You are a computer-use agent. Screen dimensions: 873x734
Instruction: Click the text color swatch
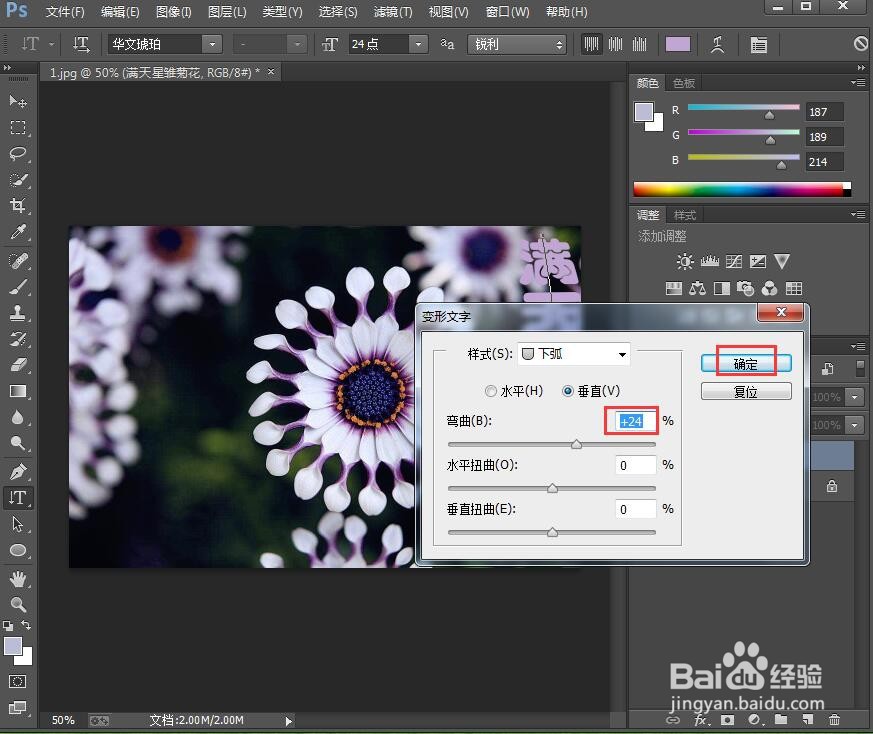pyautogui.click(x=678, y=44)
